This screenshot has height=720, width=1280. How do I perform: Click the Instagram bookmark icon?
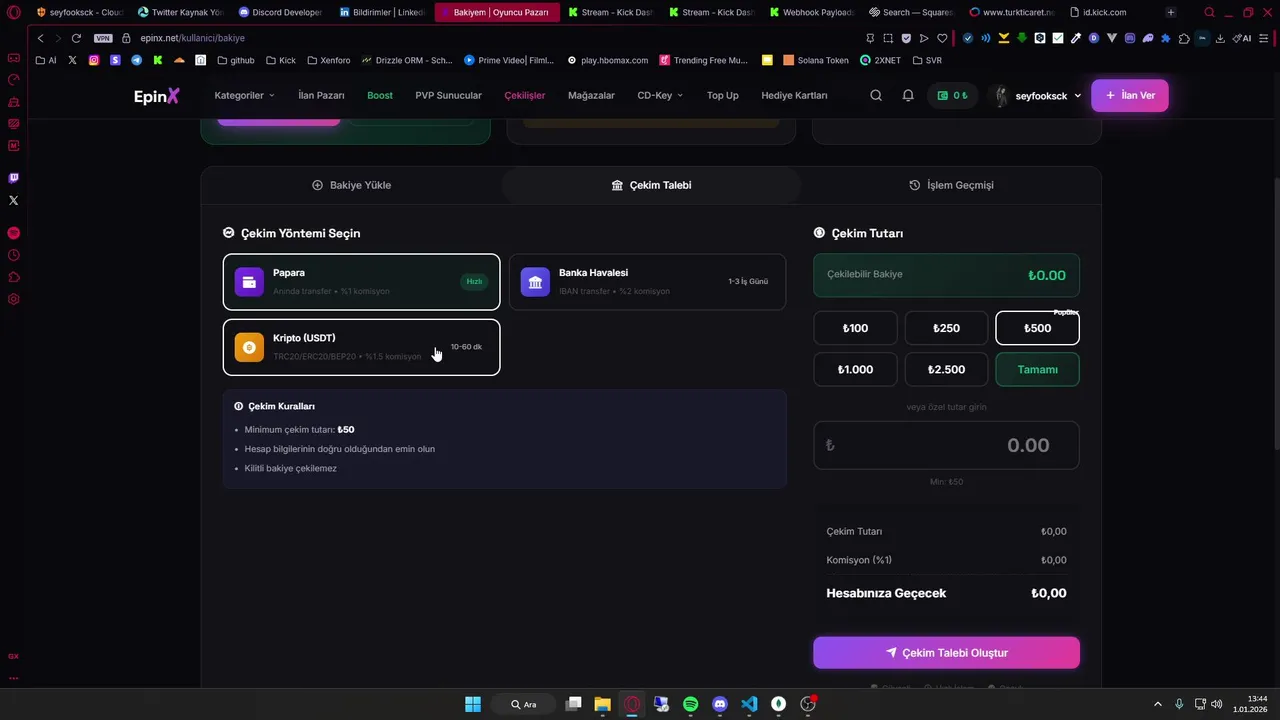coord(94,60)
